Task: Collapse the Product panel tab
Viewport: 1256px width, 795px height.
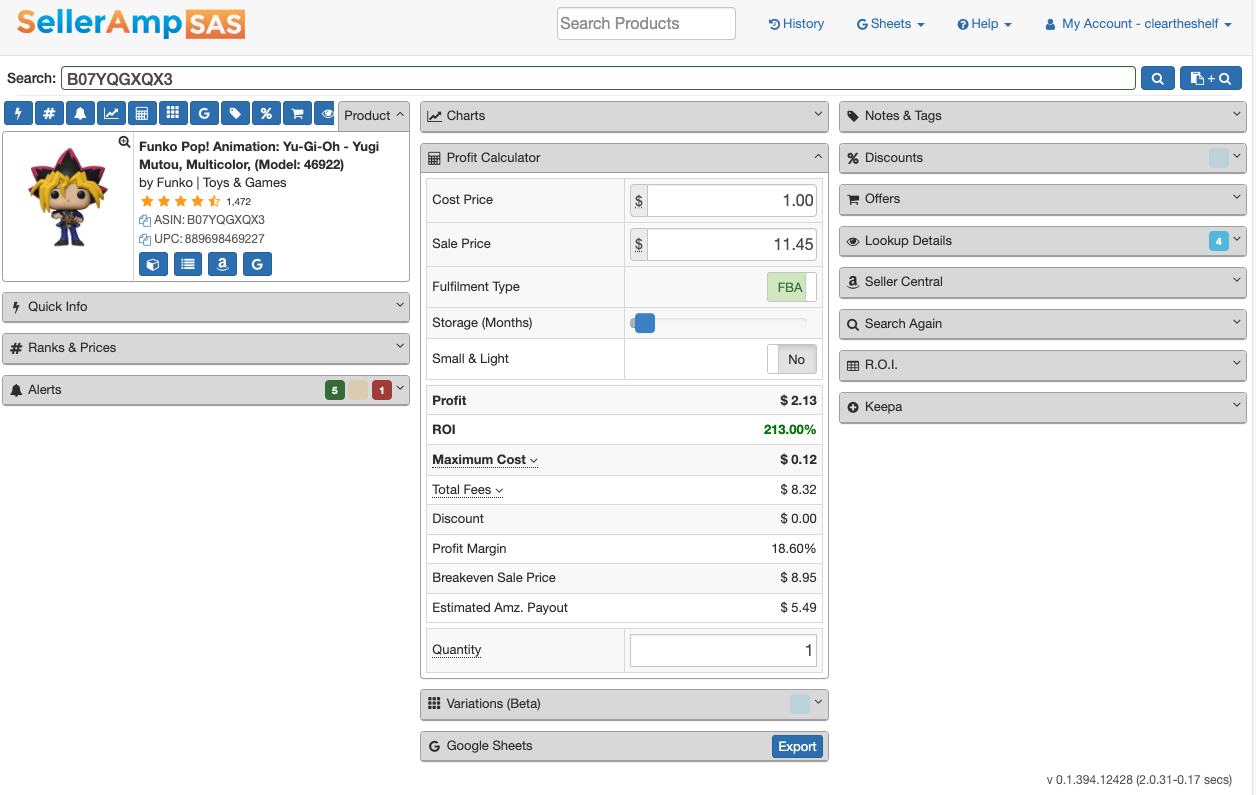Action: (374, 115)
